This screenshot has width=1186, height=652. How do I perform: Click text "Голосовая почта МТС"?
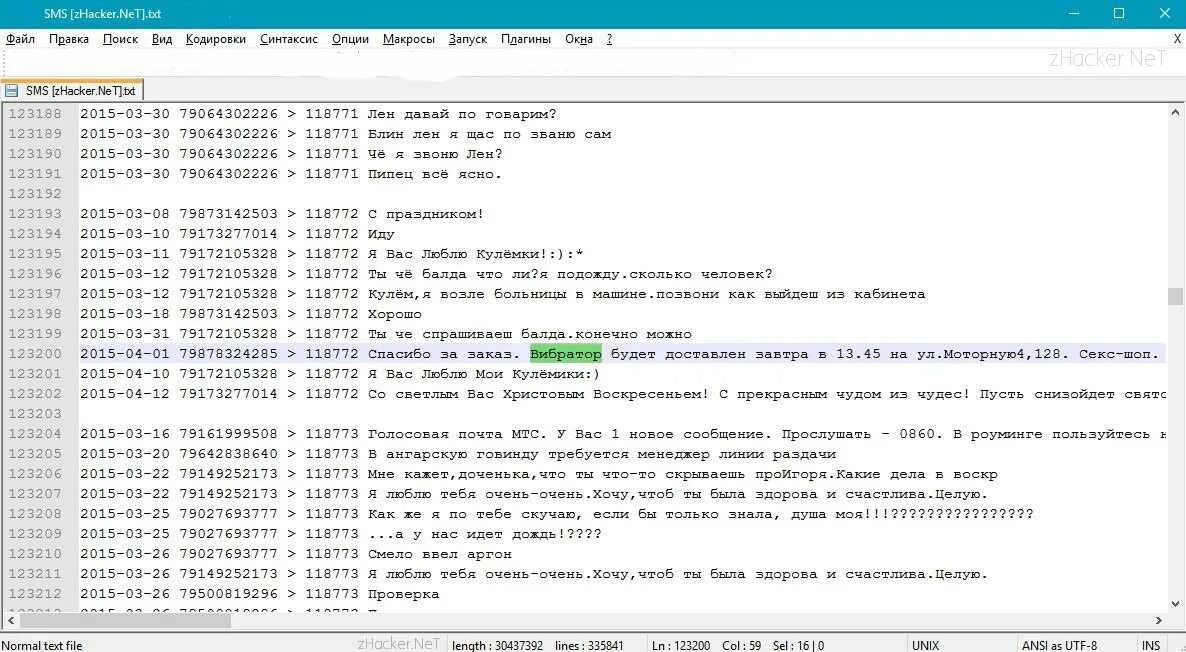pos(455,434)
